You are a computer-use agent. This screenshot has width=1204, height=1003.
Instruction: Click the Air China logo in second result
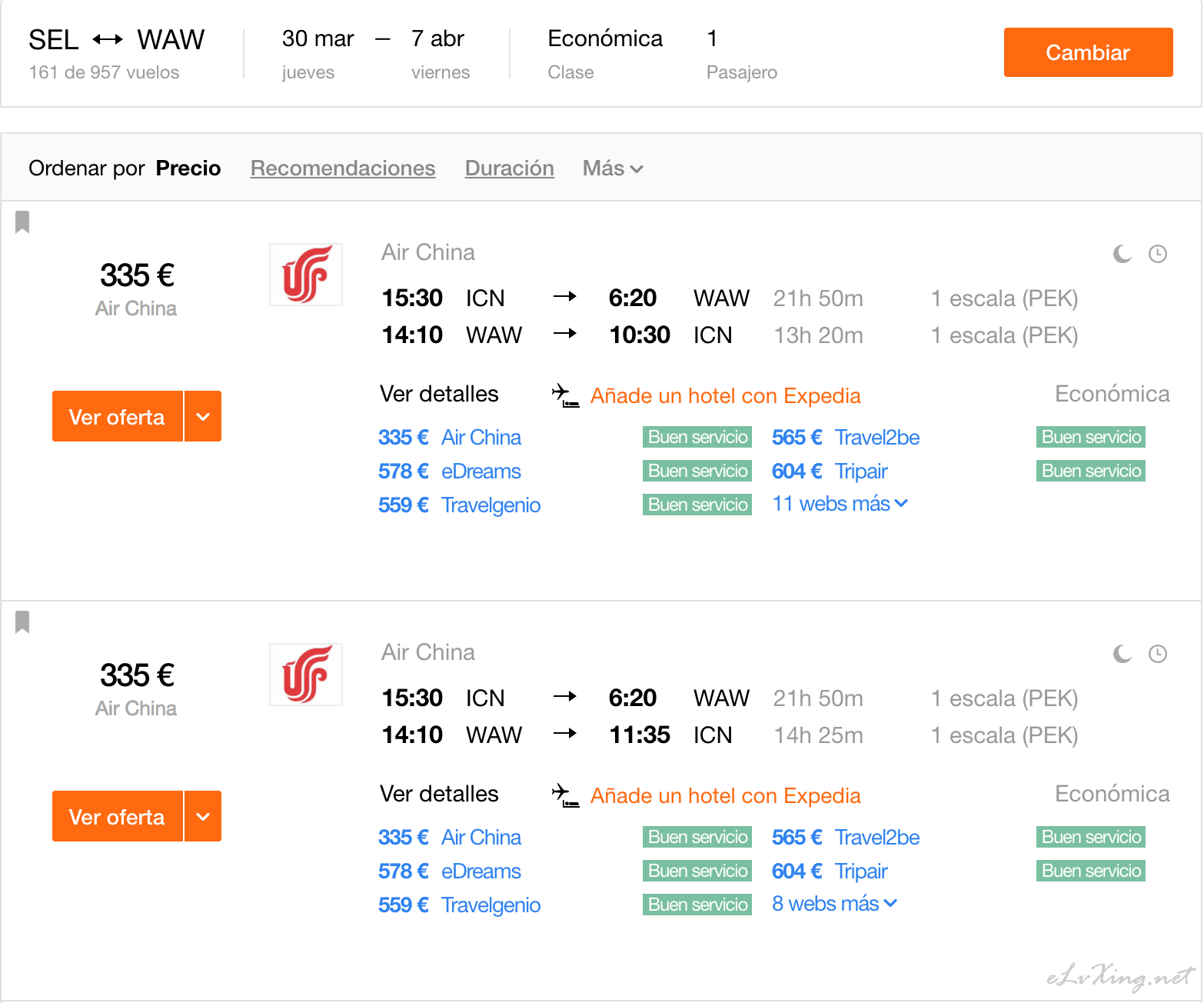(306, 675)
